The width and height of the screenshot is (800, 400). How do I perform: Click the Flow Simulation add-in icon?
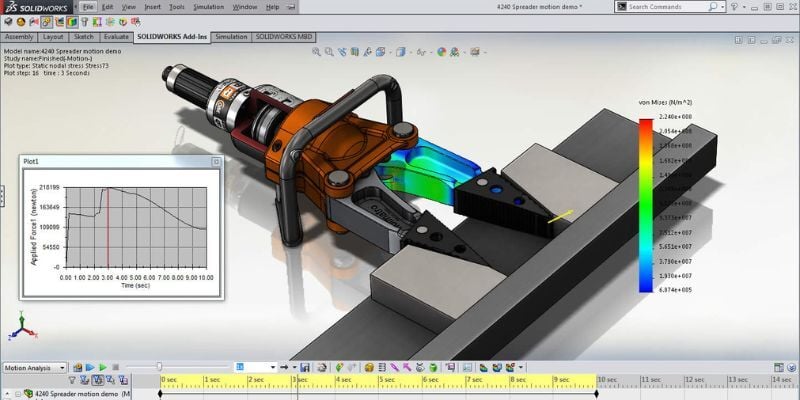click(x=110, y=22)
